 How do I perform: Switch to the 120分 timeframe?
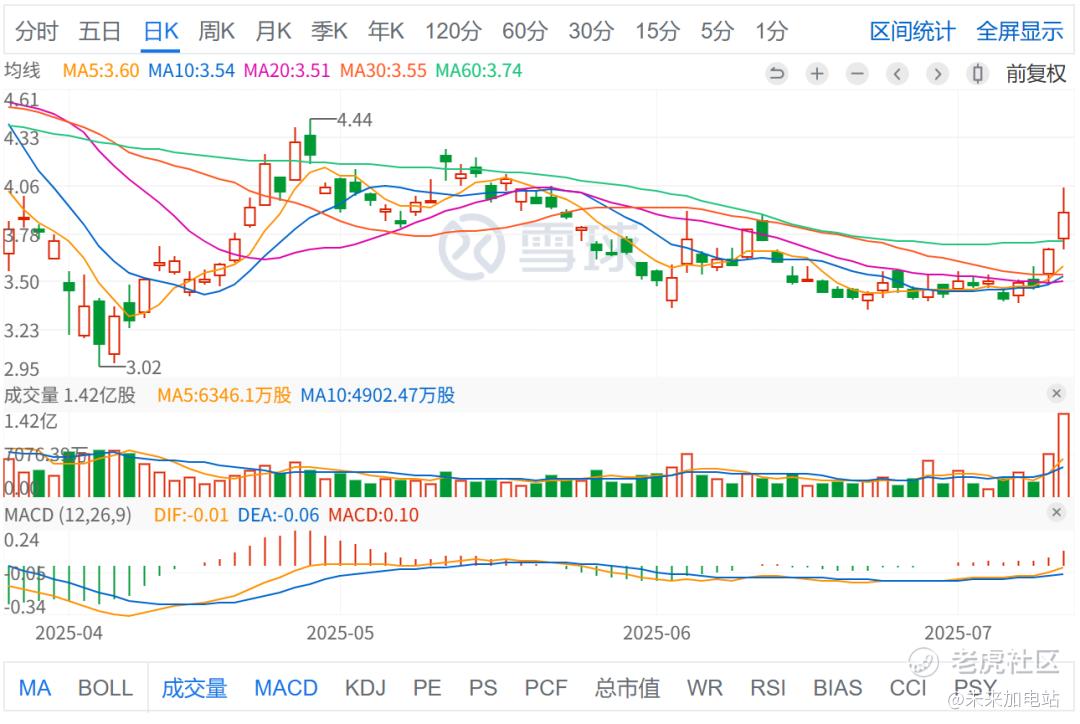(x=453, y=31)
